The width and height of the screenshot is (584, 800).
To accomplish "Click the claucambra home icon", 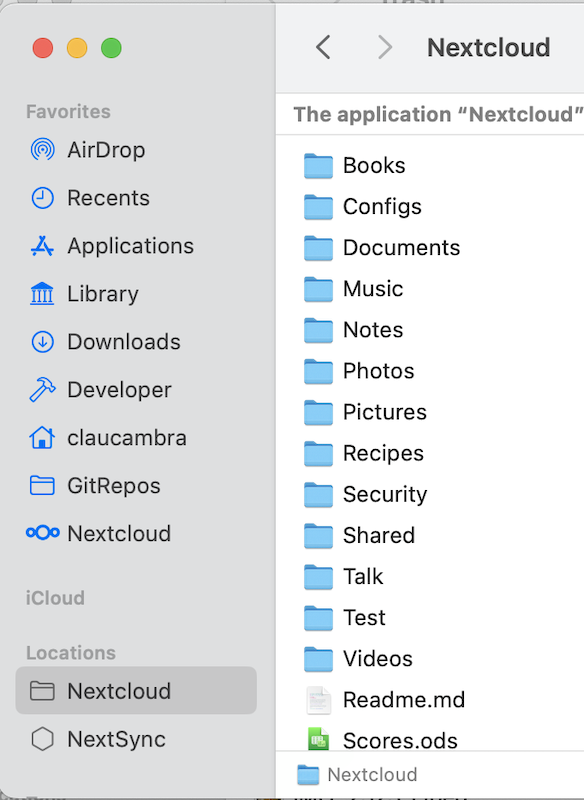I will click(42, 438).
